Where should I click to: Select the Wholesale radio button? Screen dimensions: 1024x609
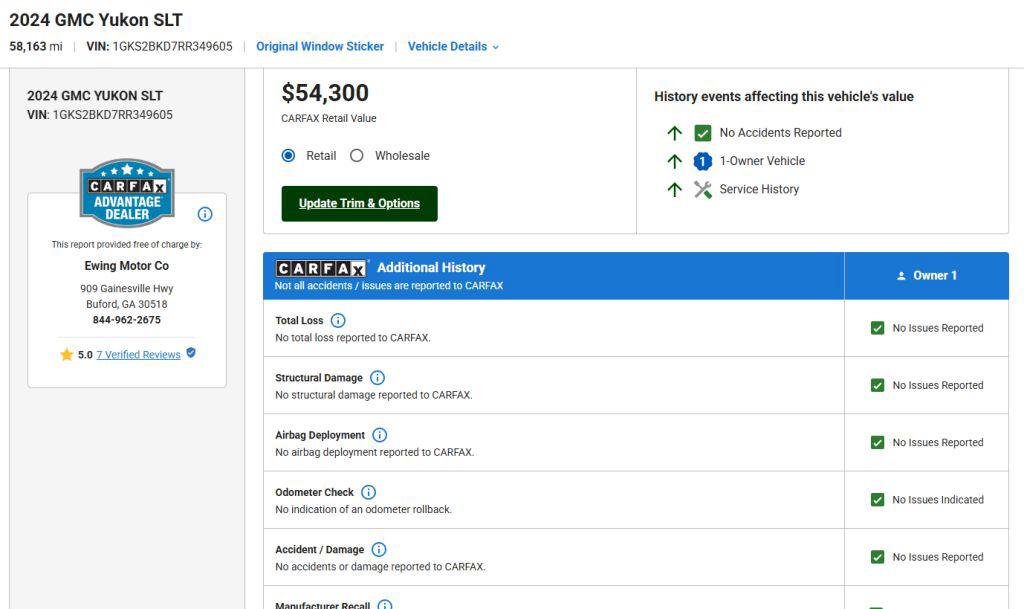357,156
